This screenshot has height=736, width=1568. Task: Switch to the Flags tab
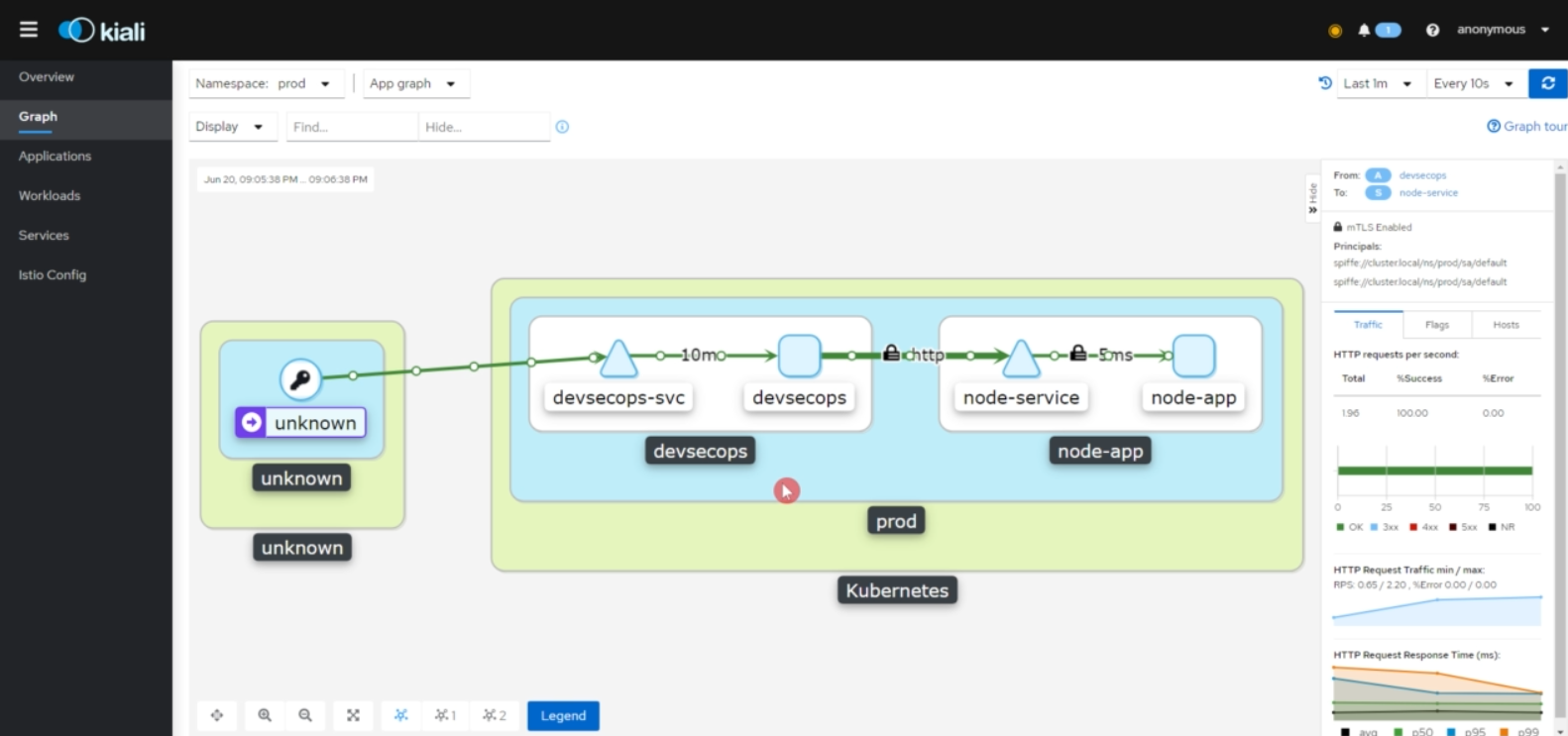pos(1437,325)
